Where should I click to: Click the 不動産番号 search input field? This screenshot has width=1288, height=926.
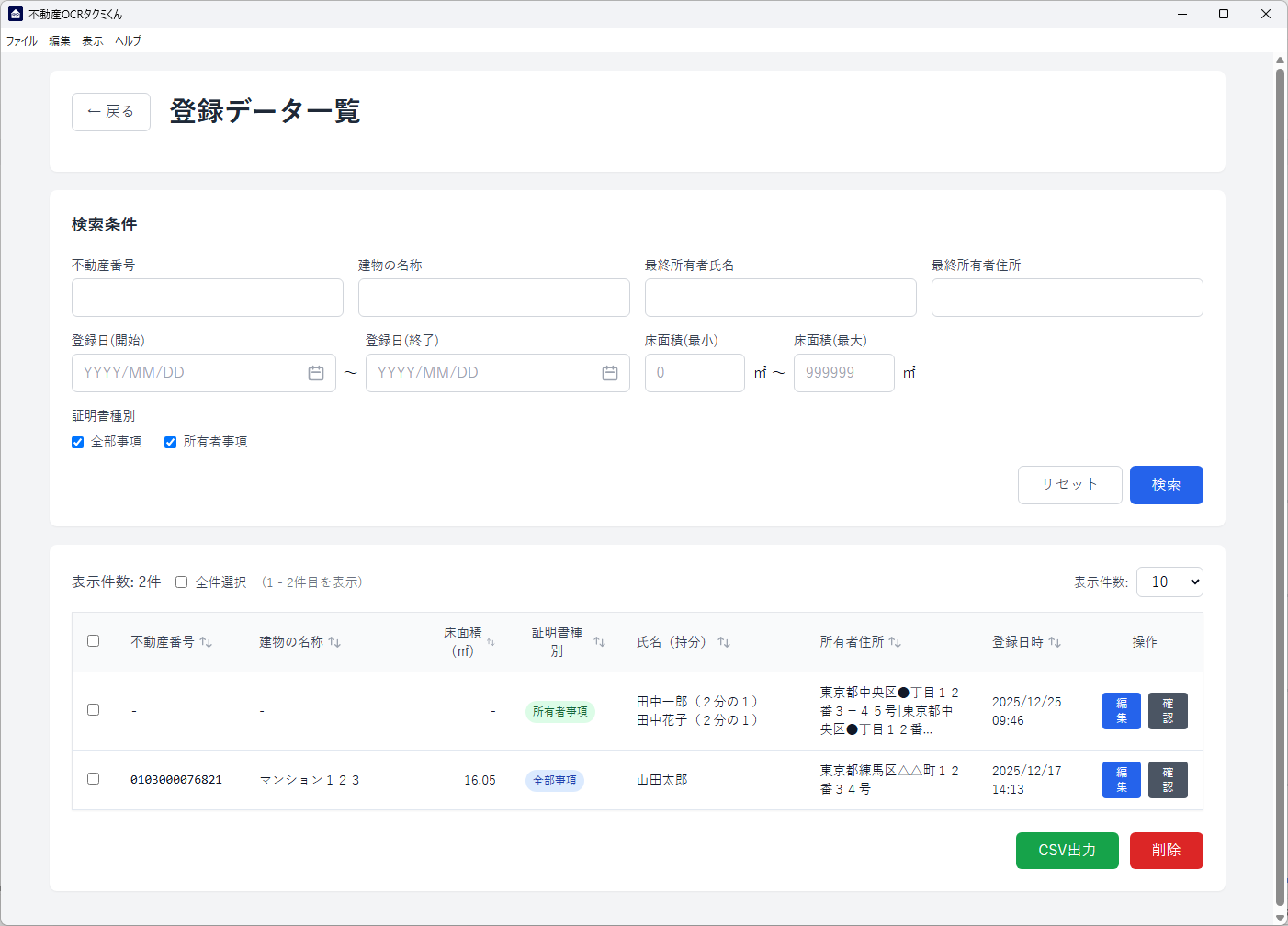coord(207,298)
